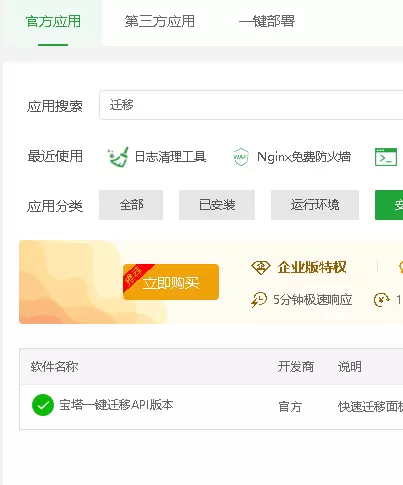Open recently used 日志清理工具 link
The image size is (403, 485).
coord(170,157)
